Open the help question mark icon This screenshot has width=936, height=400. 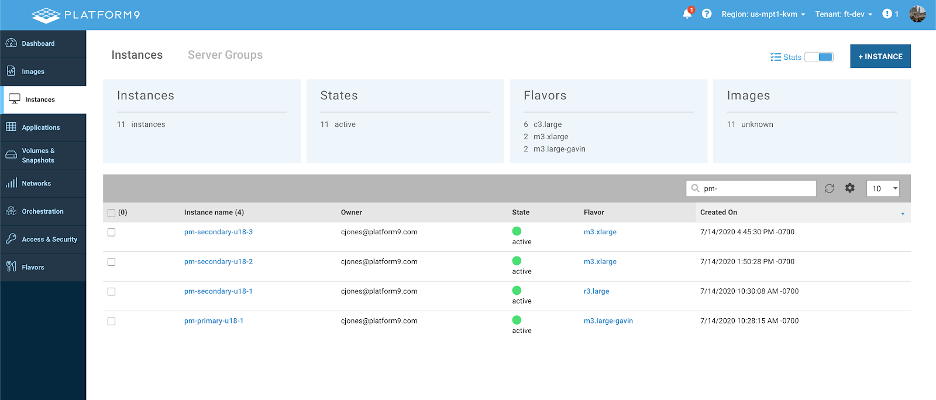coord(707,15)
